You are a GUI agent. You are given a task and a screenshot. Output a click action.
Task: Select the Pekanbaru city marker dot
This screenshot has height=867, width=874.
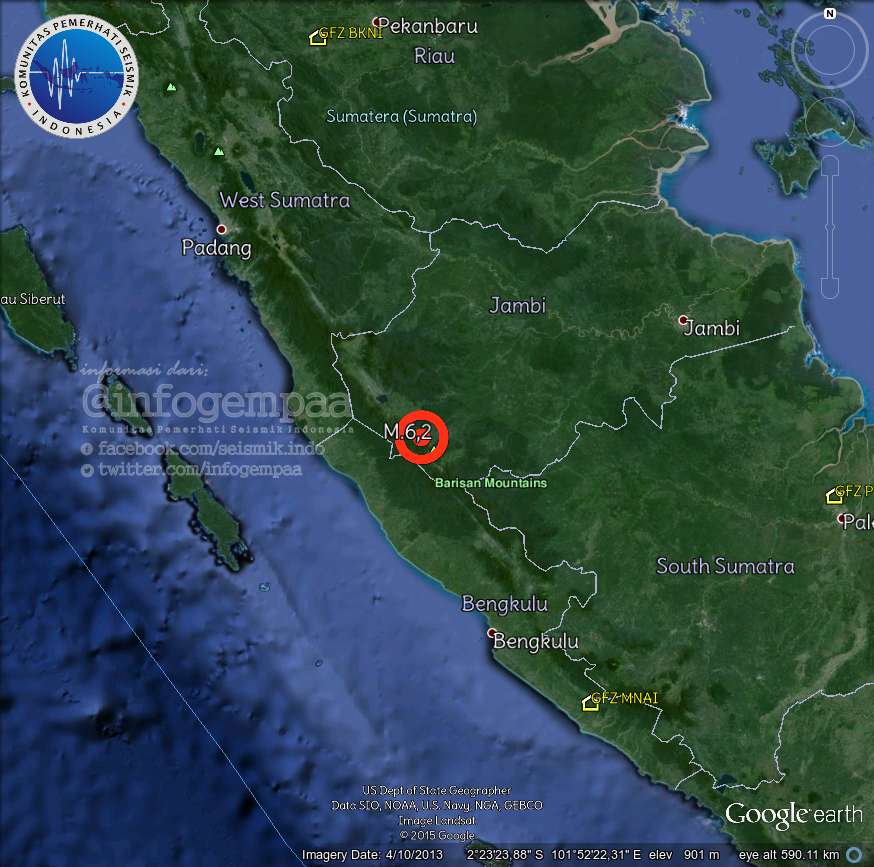click(x=377, y=23)
